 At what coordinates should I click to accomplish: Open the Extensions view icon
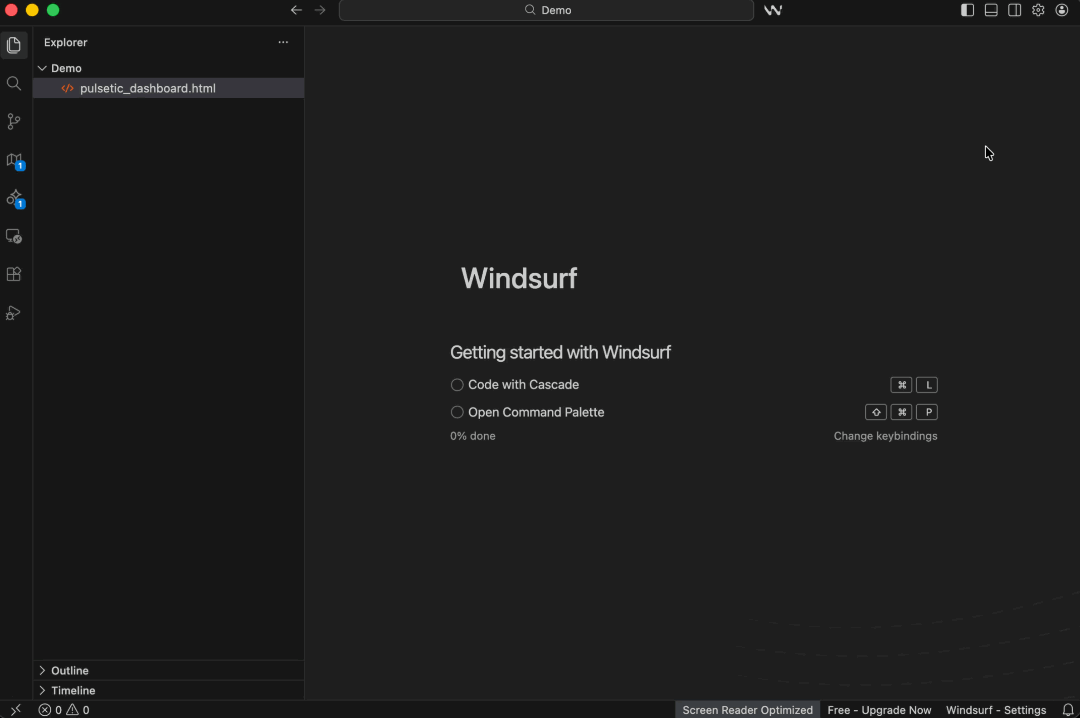14,274
